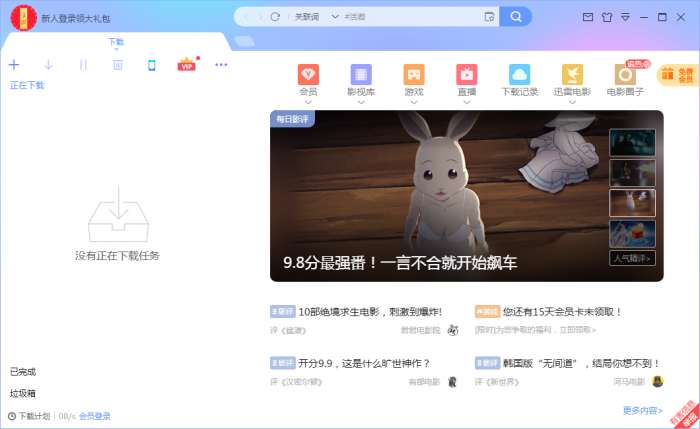Click the orange gift 免费会员 badge

click(678, 75)
